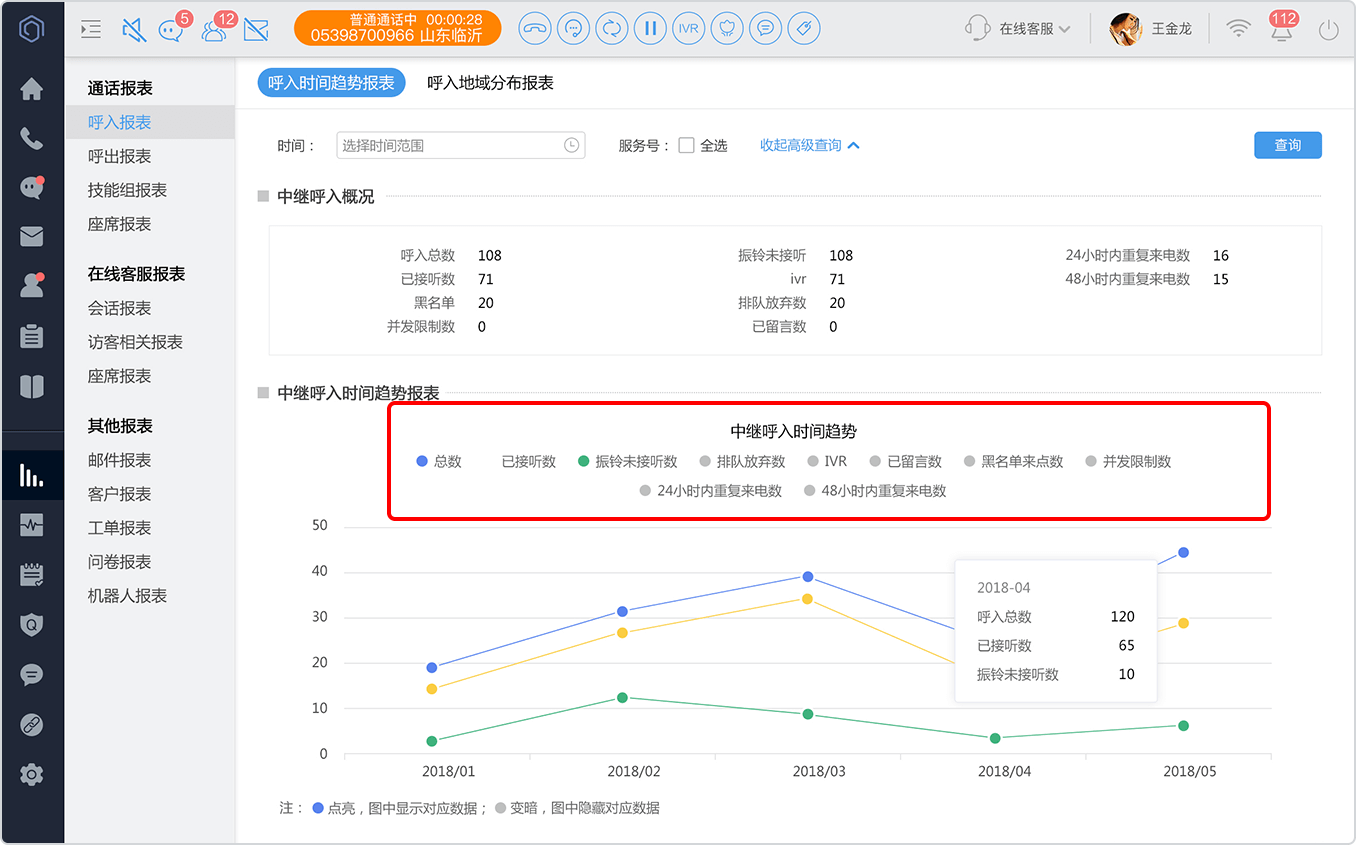Toggle the 排队放弃数 legend series
The image size is (1356, 845).
743,462
